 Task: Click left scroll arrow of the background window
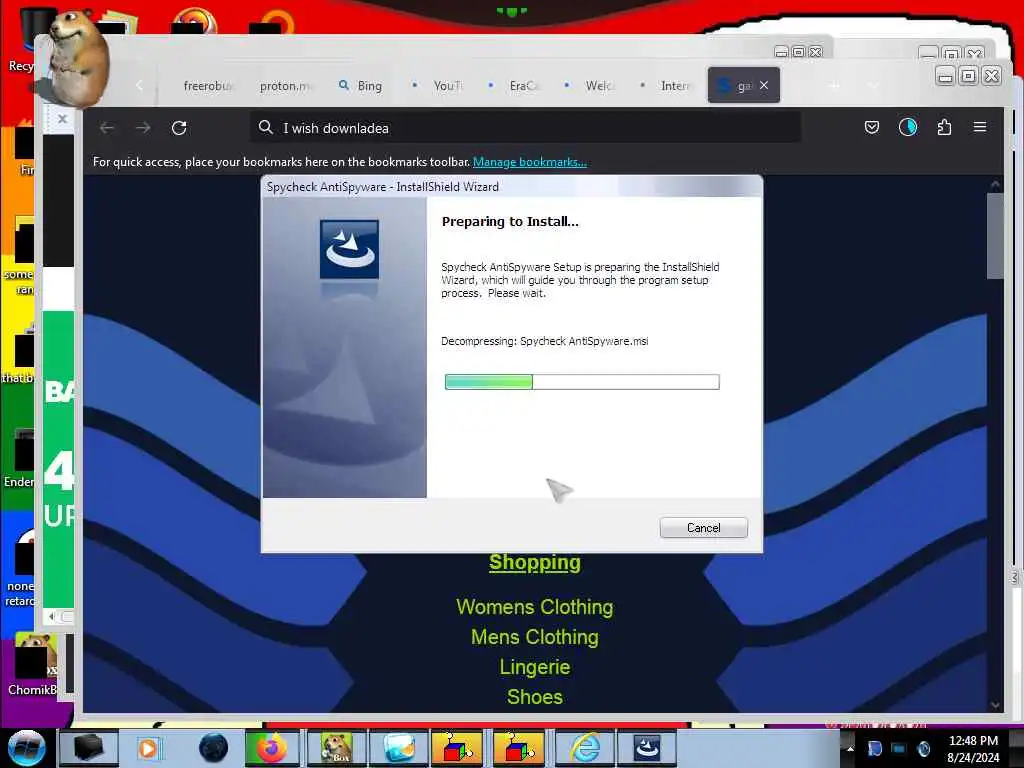click(x=51, y=616)
